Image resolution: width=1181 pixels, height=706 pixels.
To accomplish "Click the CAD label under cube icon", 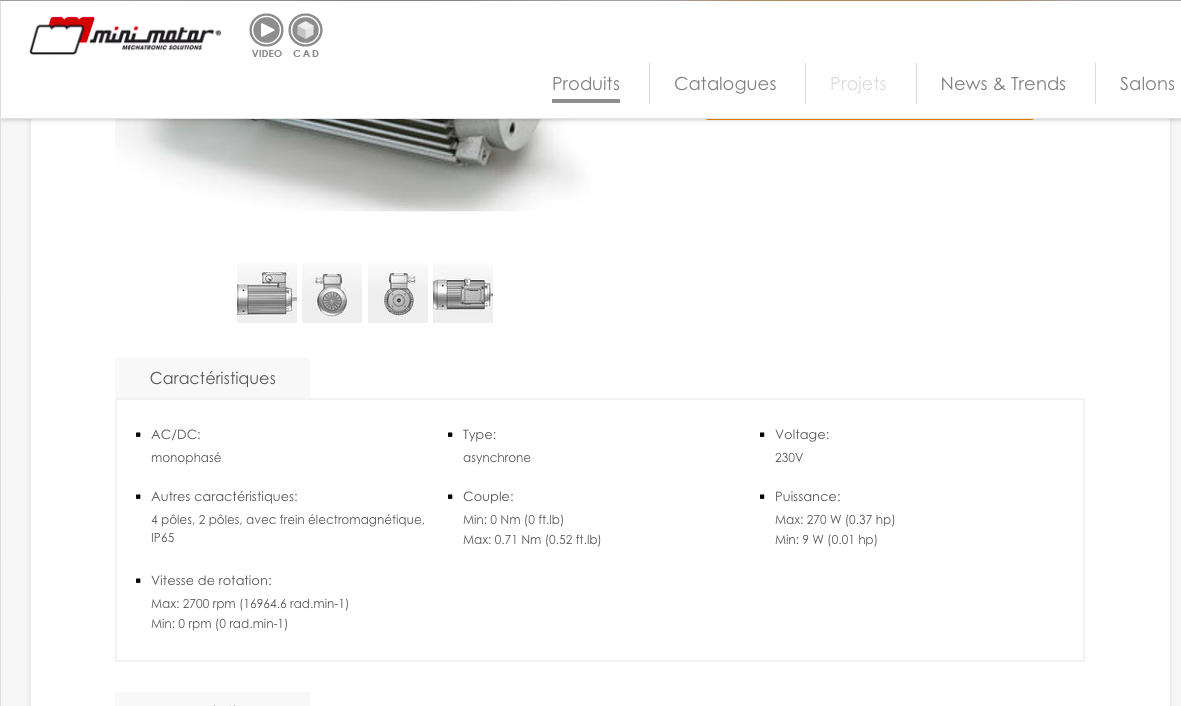I will coord(306,53).
